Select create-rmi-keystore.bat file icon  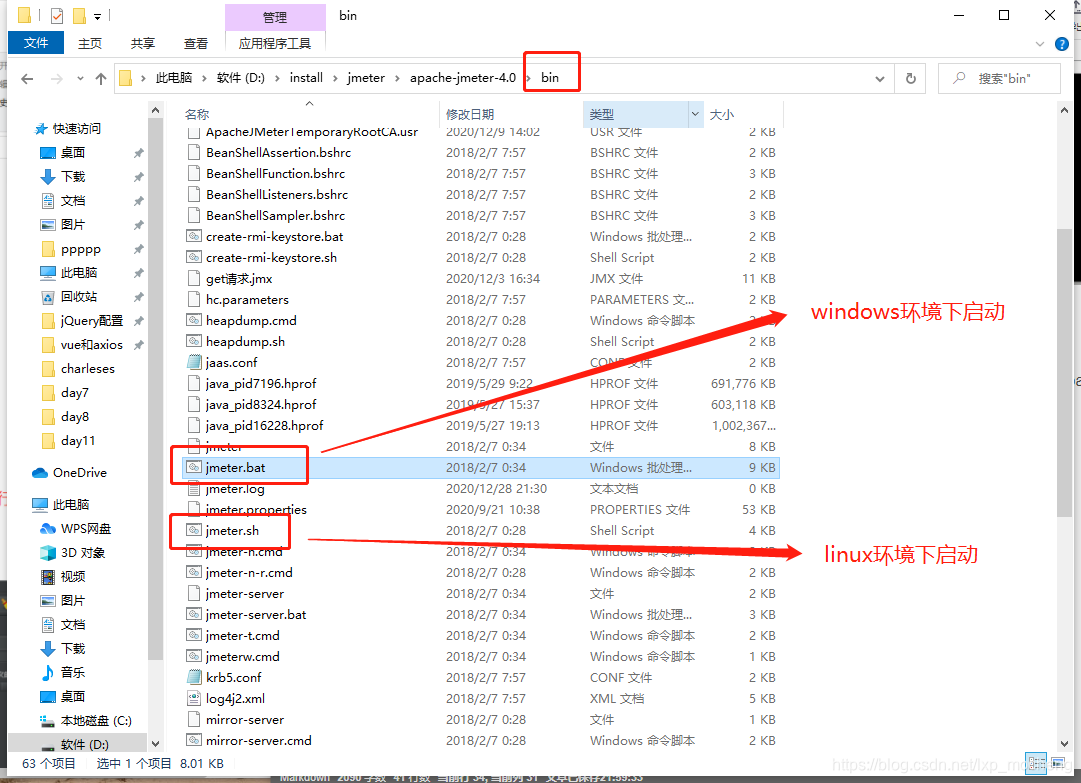194,236
